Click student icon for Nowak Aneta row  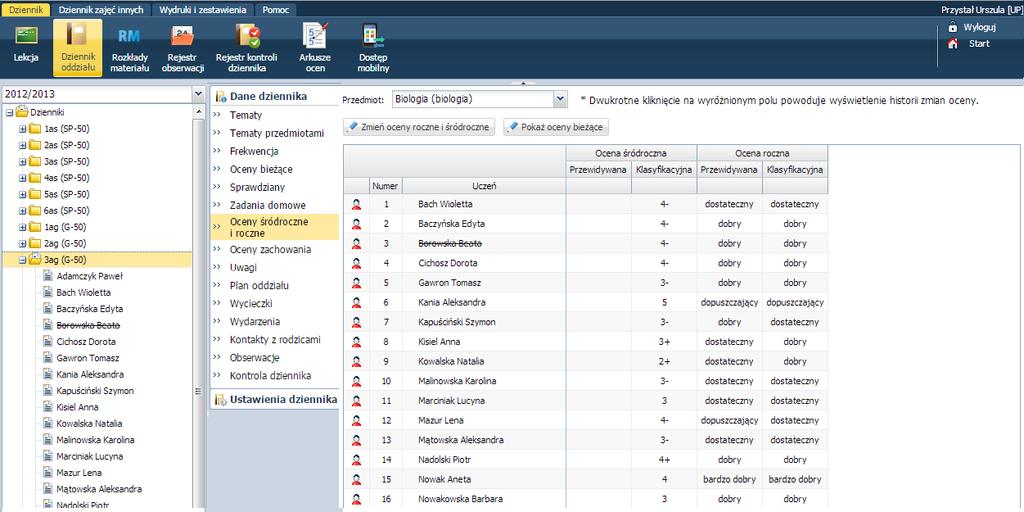(x=356, y=479)
